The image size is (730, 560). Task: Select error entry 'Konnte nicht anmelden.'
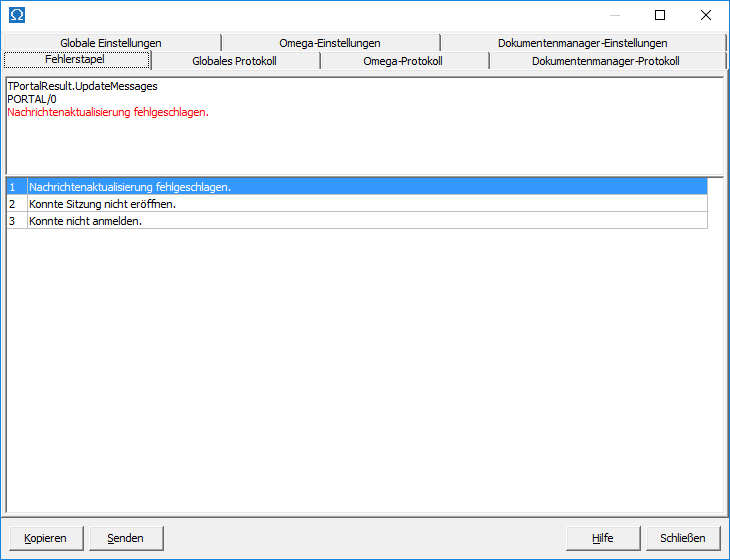[x=85, y=221]
